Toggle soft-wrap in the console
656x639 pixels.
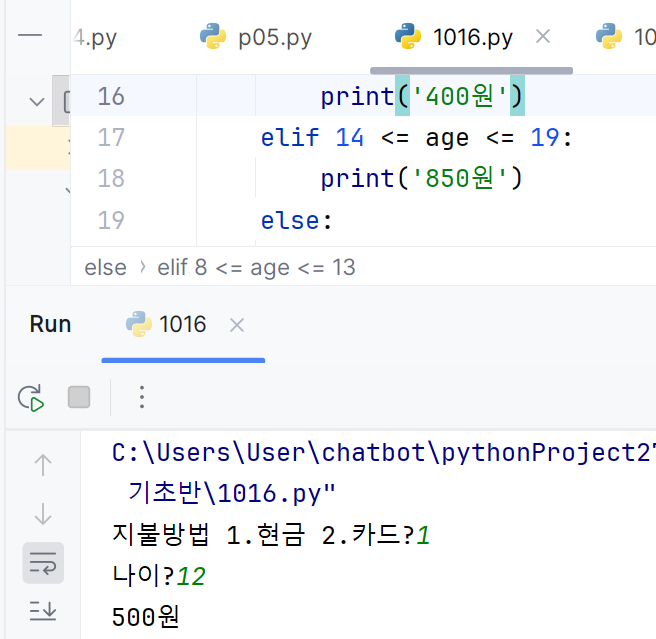43,563
